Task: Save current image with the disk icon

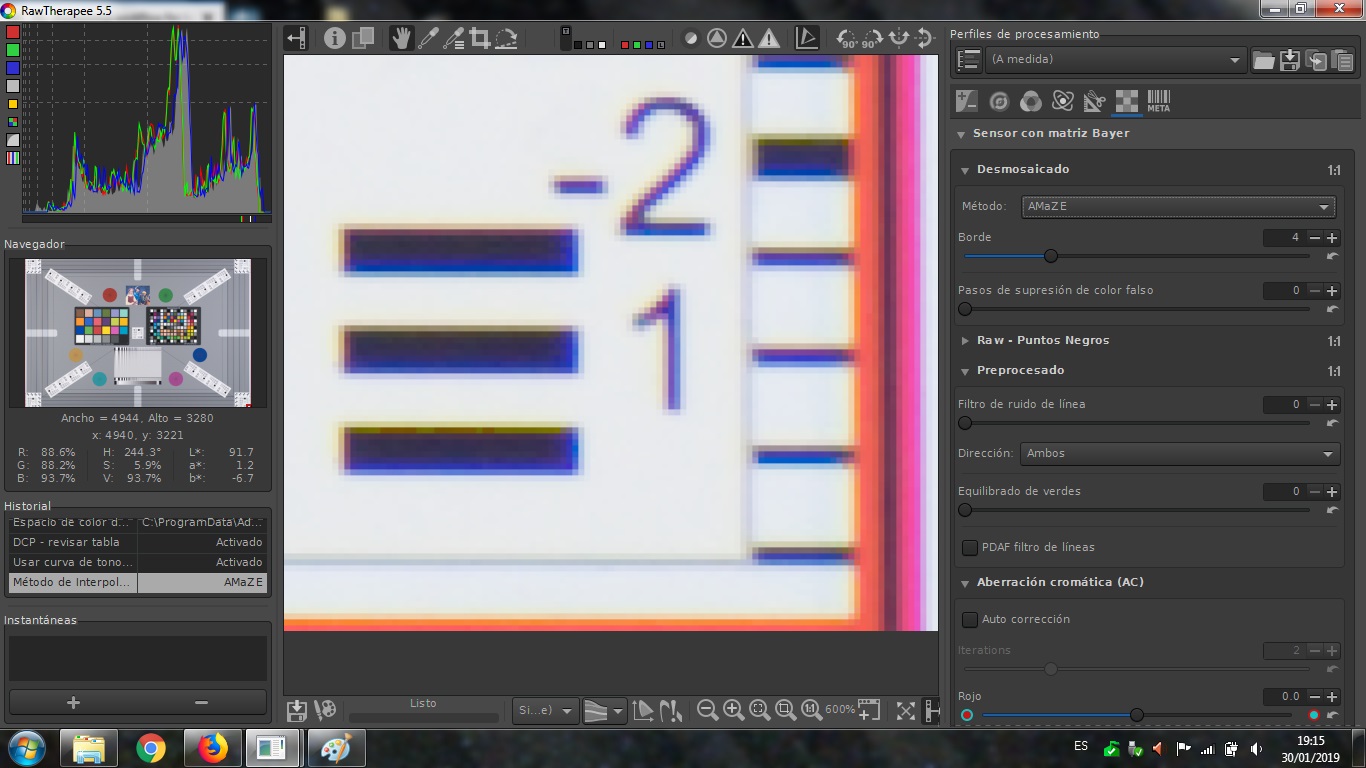Action: [297, 711]
